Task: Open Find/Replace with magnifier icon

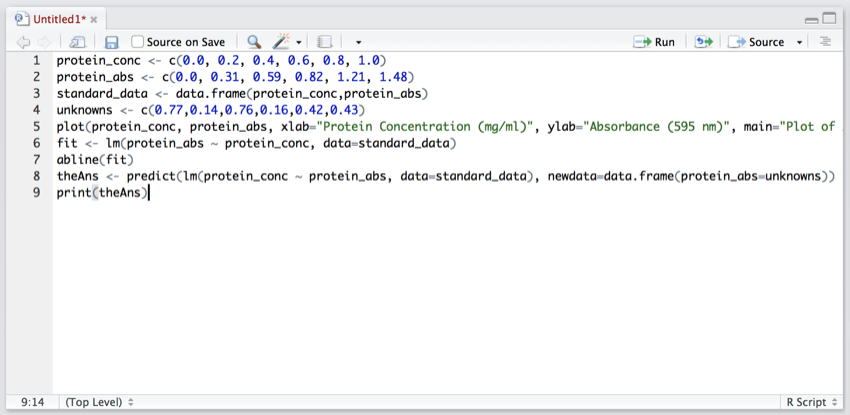Action: point(254,42)
